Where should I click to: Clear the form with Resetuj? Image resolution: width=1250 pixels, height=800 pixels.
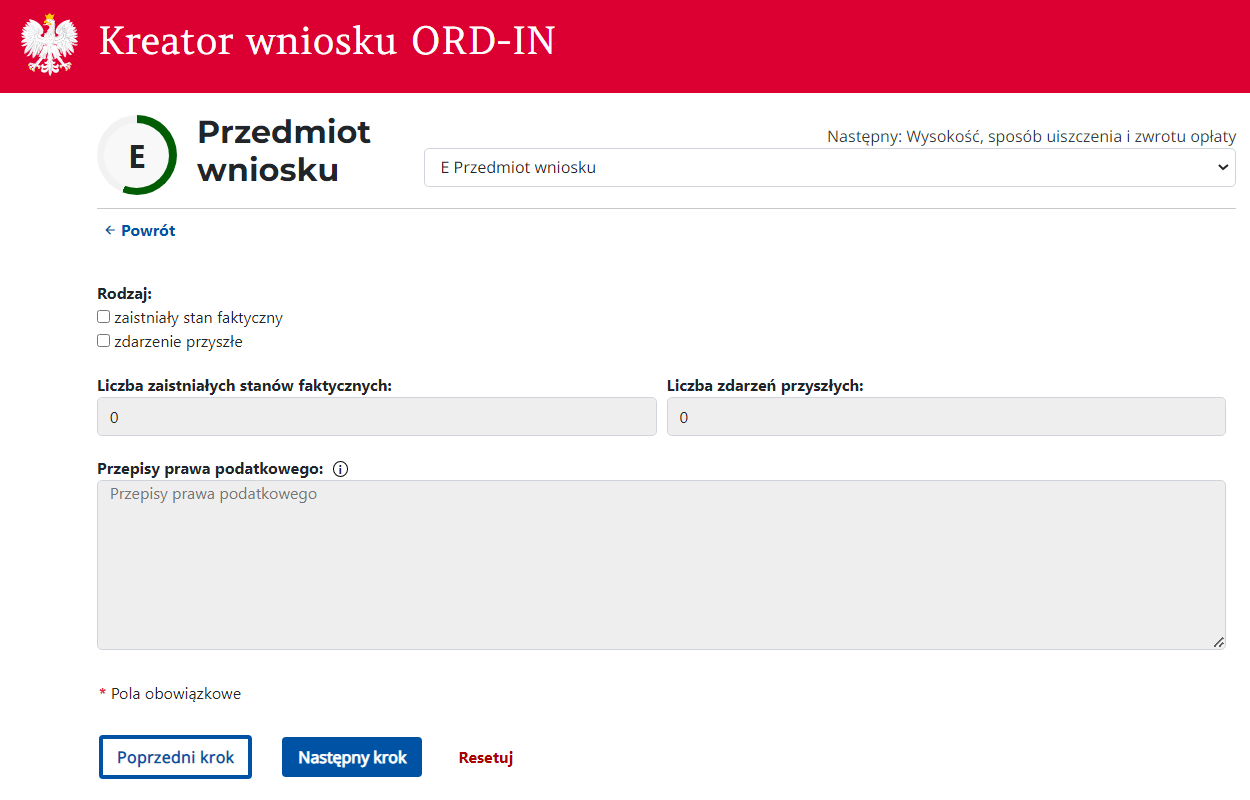click(x=486, y=758)
